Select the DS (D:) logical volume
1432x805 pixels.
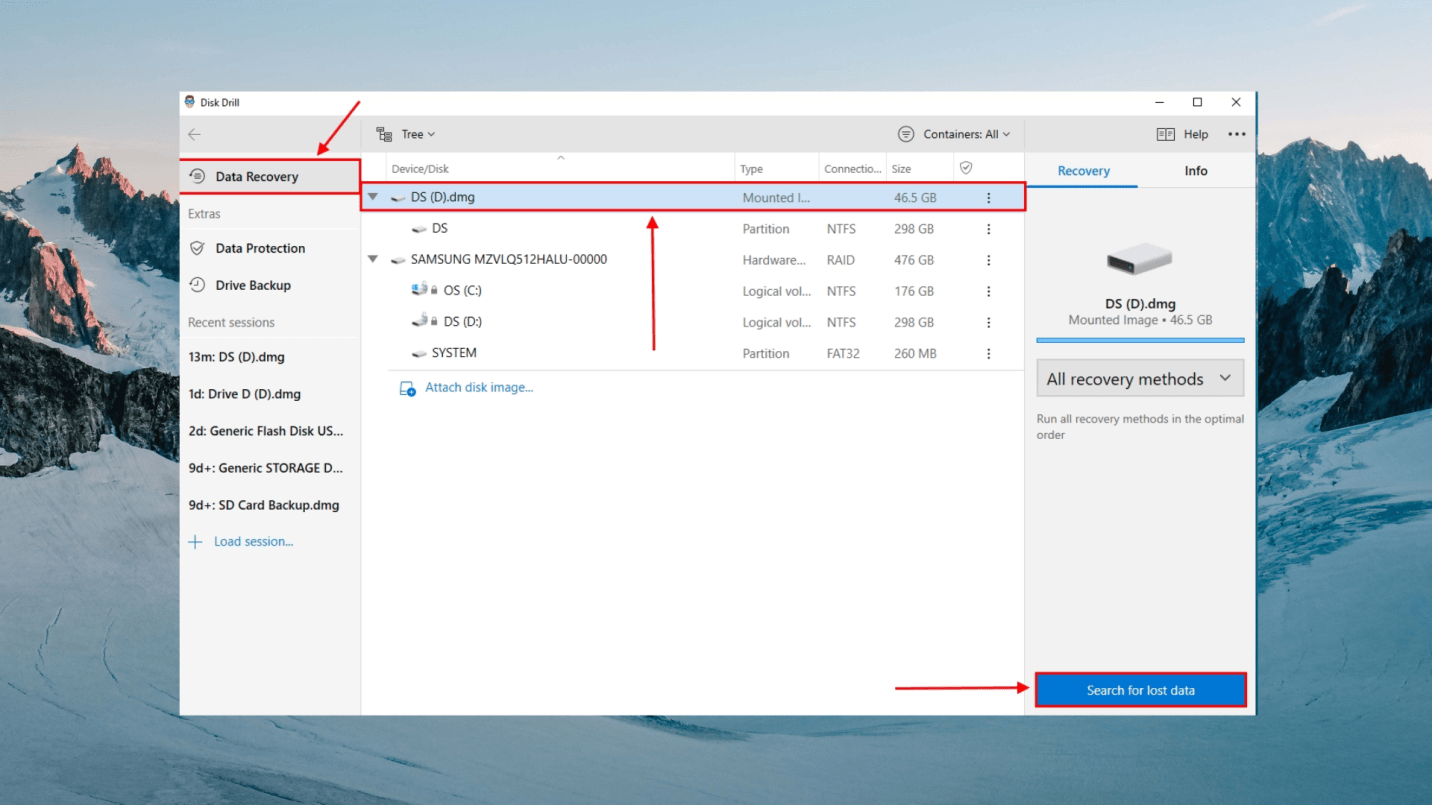[x=693, y=322]
